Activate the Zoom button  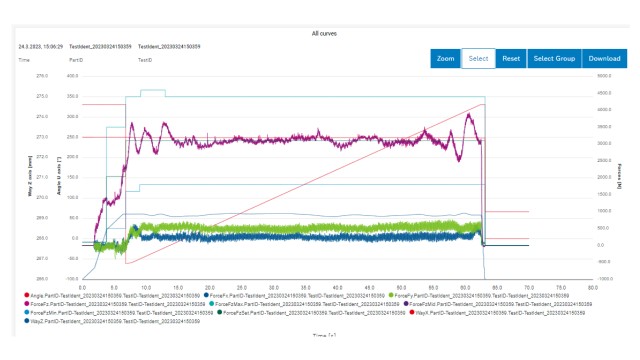445,58
